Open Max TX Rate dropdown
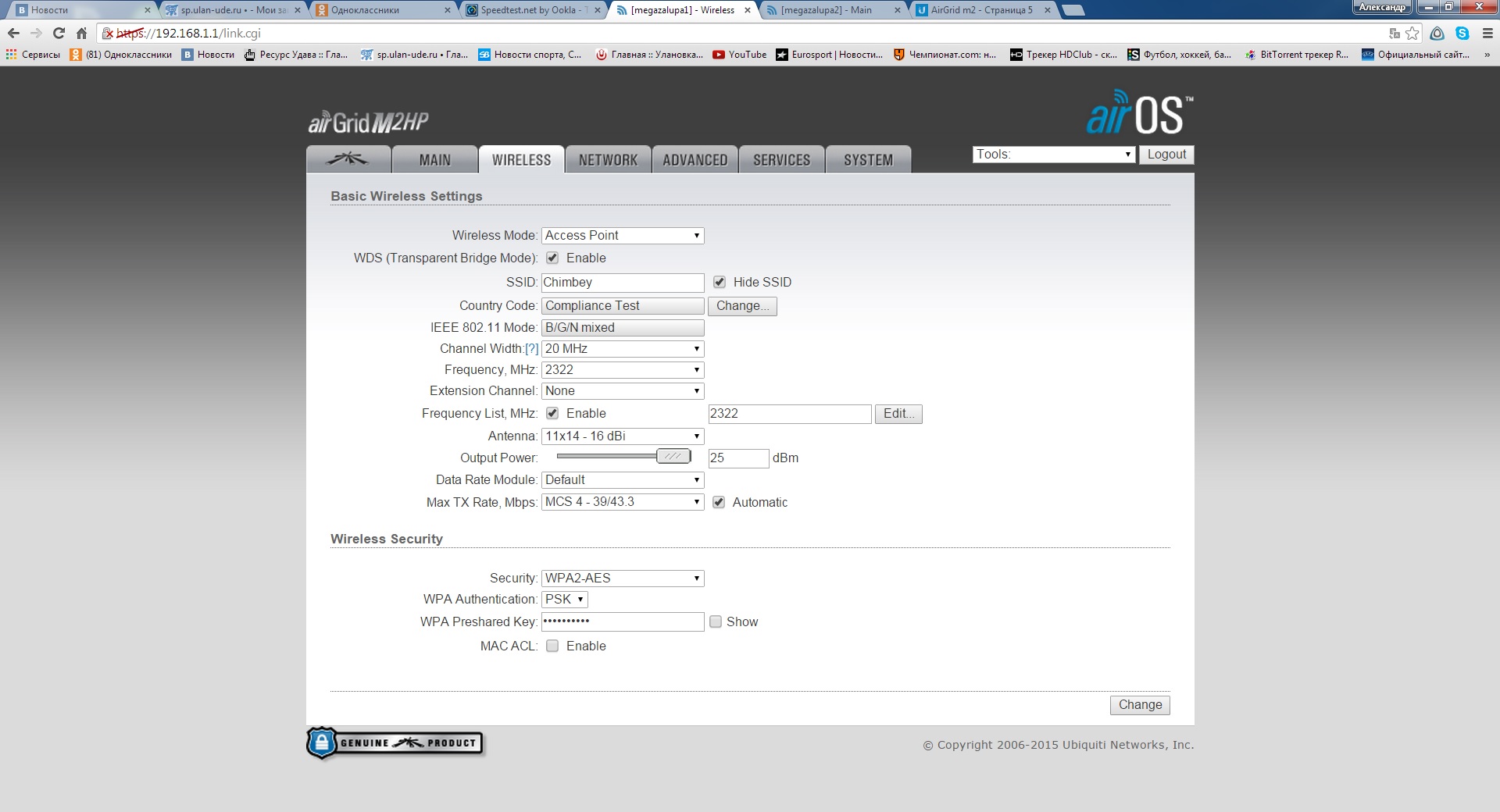 coord(623,502)
